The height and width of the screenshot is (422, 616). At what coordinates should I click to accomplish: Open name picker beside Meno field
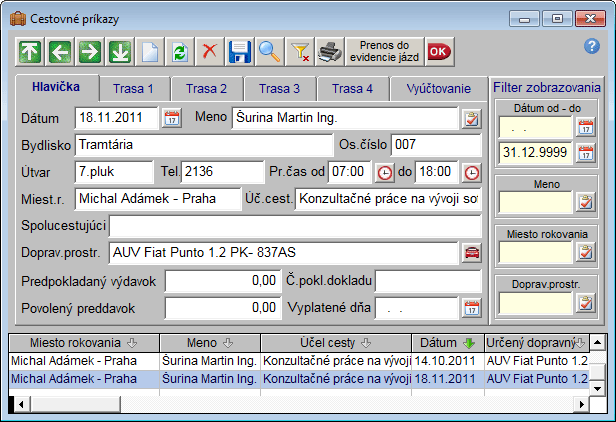(x=471, y=118)
